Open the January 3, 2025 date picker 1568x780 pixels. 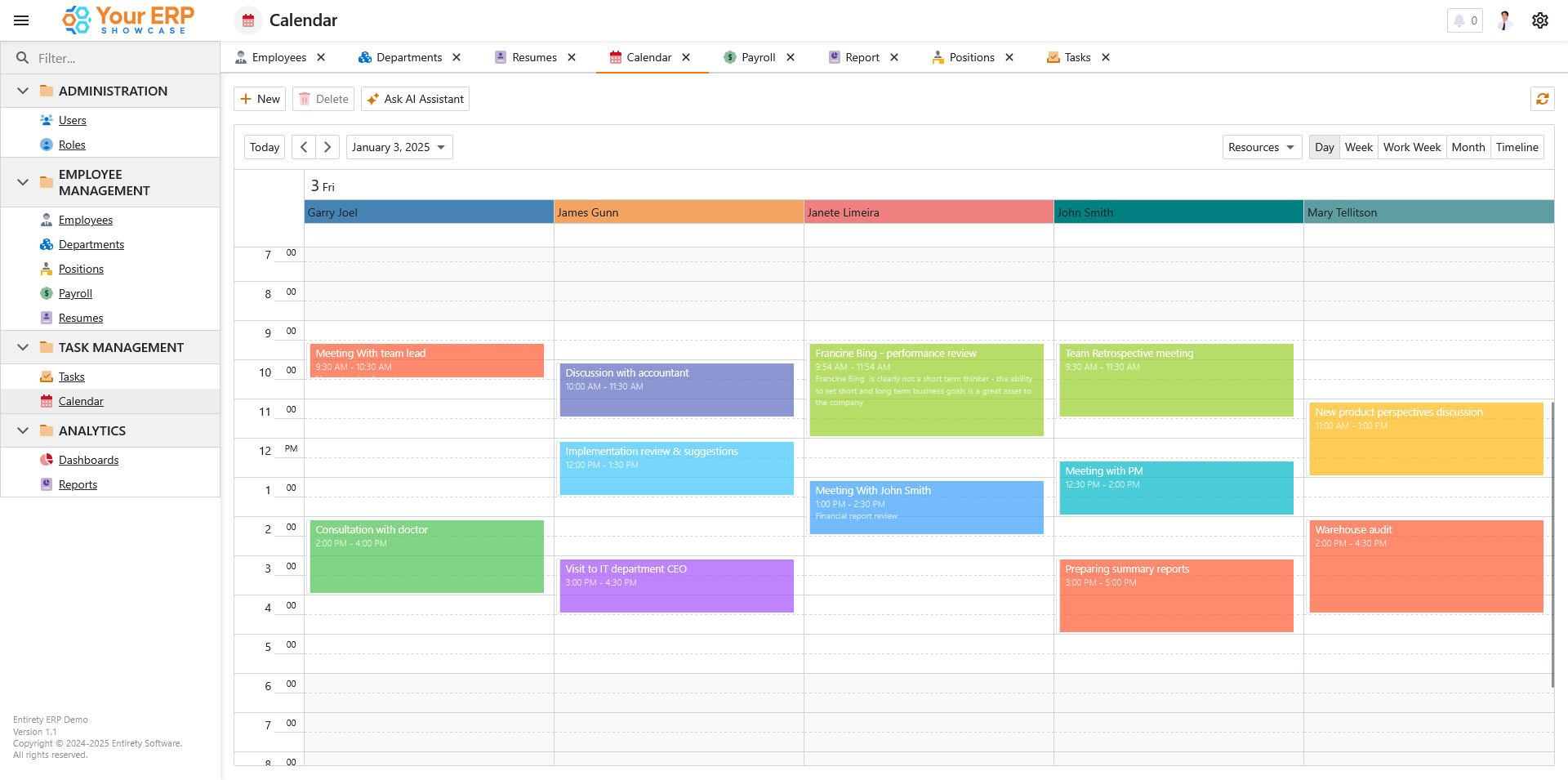click(399, 147)
